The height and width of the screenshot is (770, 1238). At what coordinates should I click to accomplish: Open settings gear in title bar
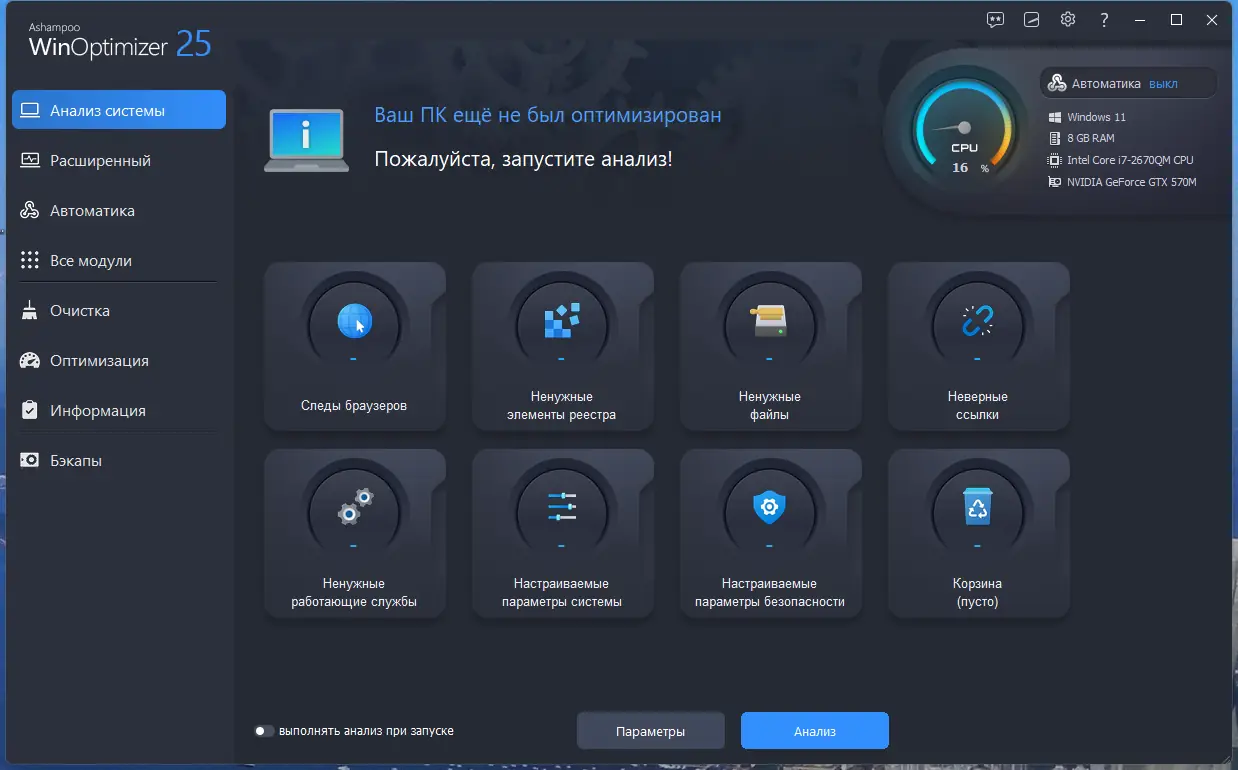tap(1068, 20)
